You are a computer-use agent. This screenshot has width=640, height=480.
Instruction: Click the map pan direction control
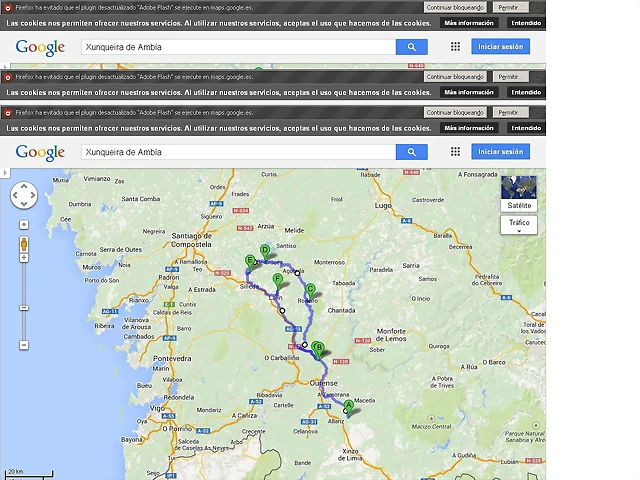[24, 195]
